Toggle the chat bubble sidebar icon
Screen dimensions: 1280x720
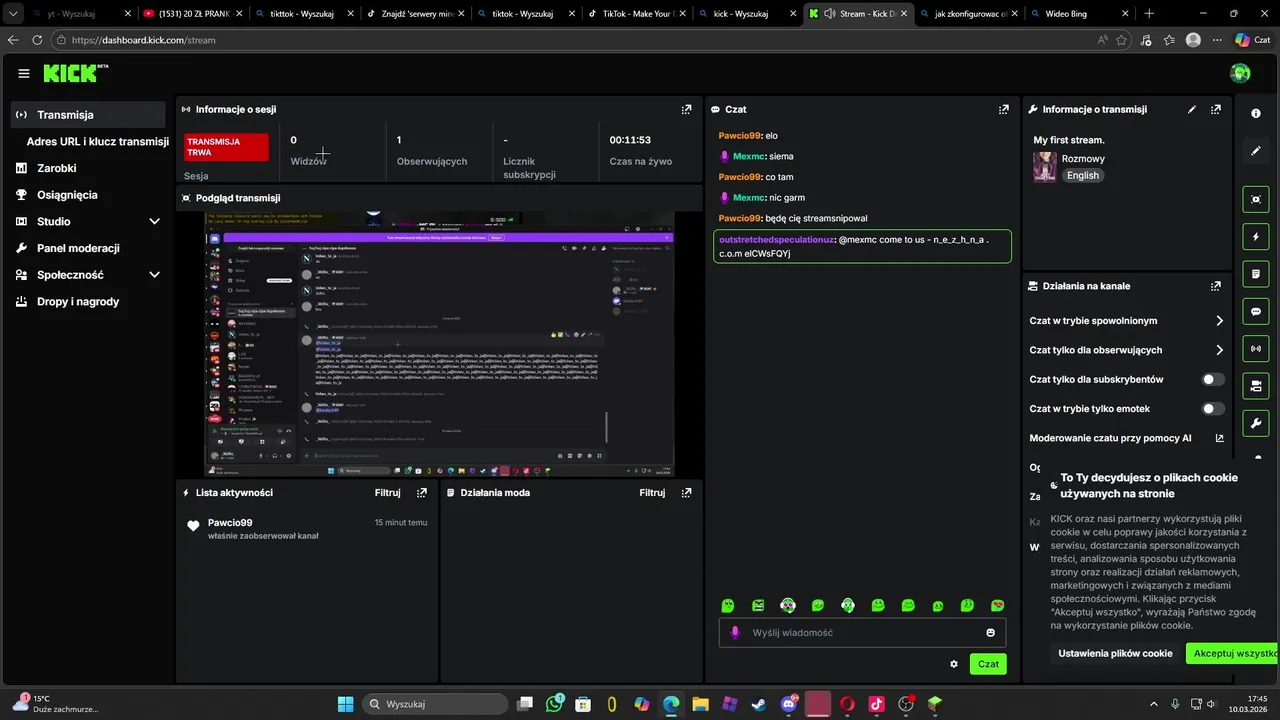(1256, 311)
